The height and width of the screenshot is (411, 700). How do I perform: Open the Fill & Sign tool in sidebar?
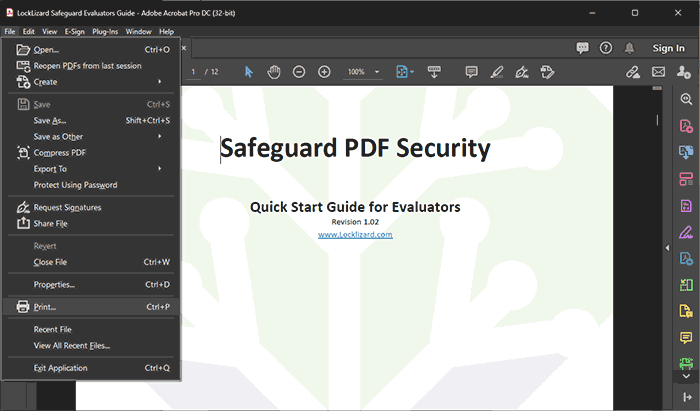[x=686, y=232]
